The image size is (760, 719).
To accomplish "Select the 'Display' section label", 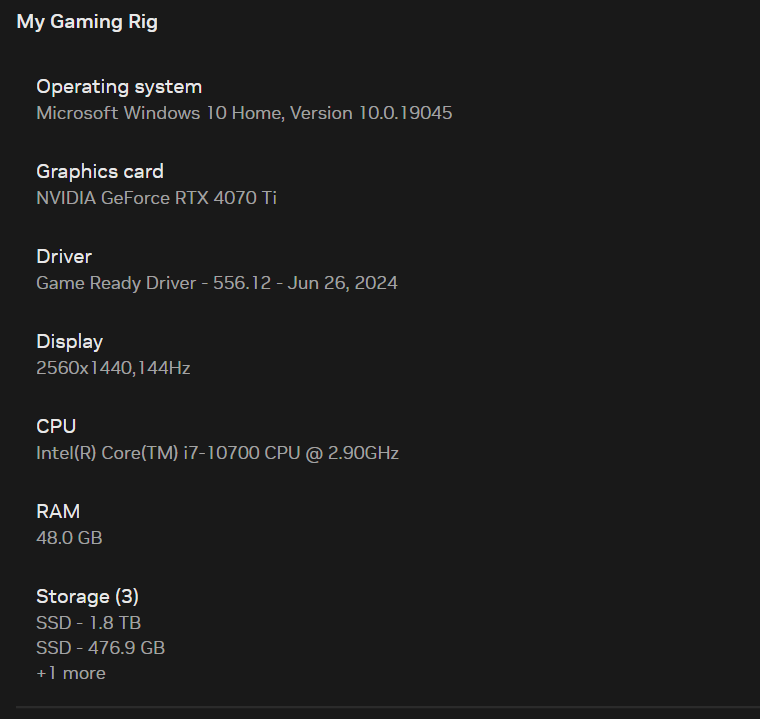I will [x=69, y=342].
